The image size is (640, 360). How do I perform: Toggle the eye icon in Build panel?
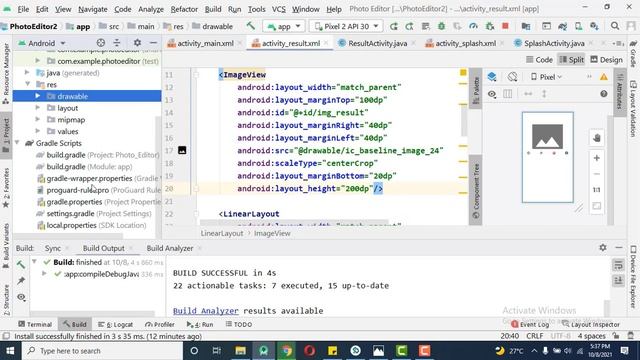[x=21, y=297]
